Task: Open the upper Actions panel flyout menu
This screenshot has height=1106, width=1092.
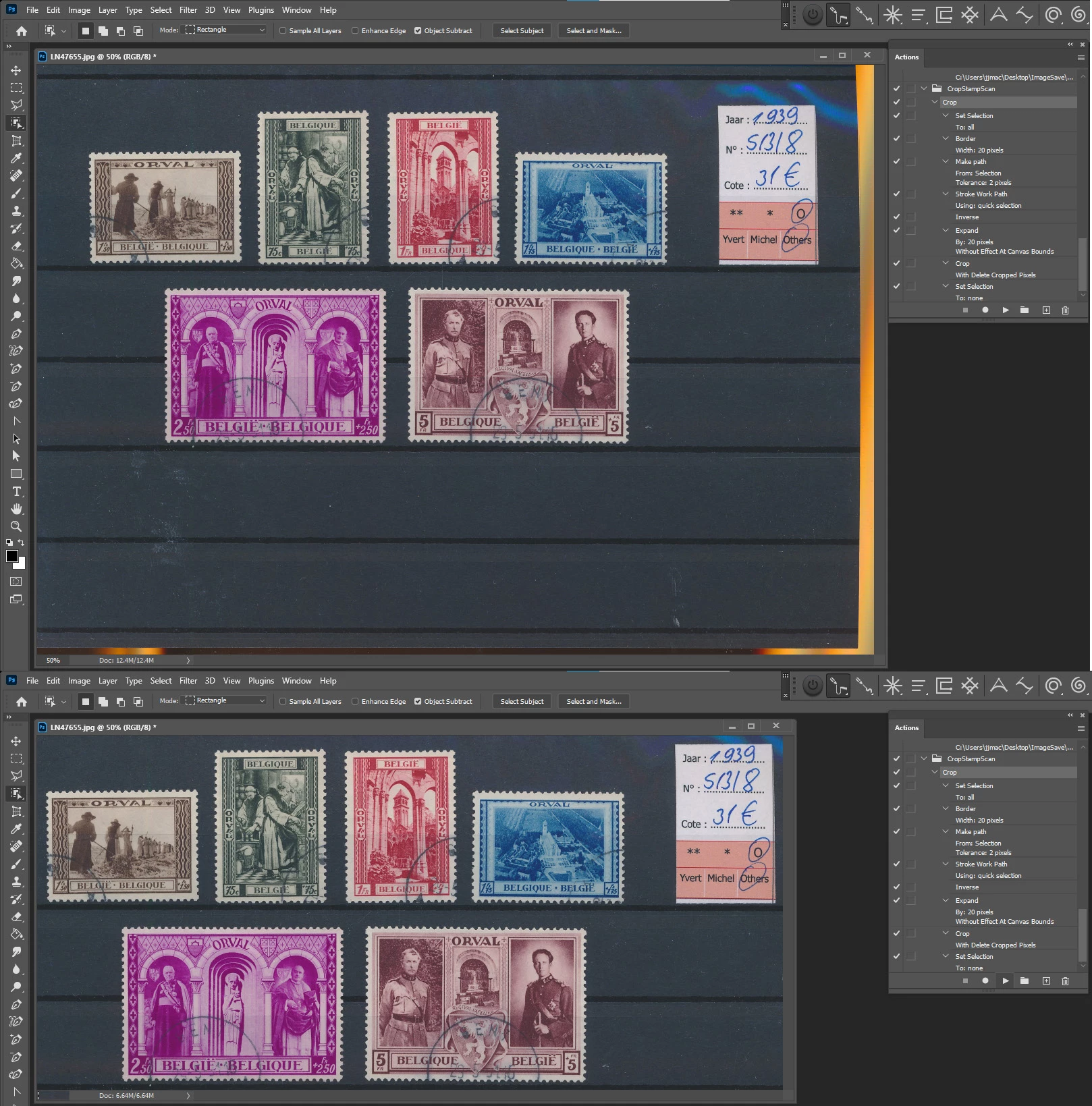Action: click(1081, 57)
